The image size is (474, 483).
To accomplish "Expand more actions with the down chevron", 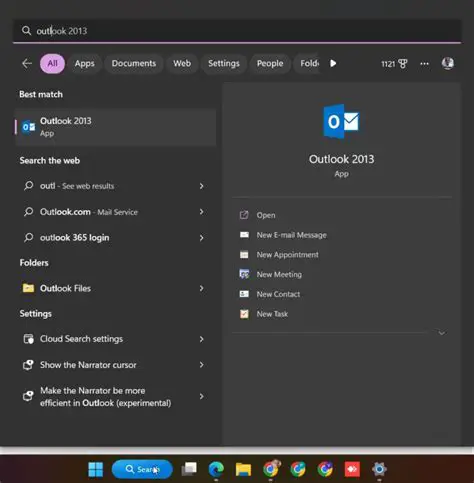I will pos(442,333).
